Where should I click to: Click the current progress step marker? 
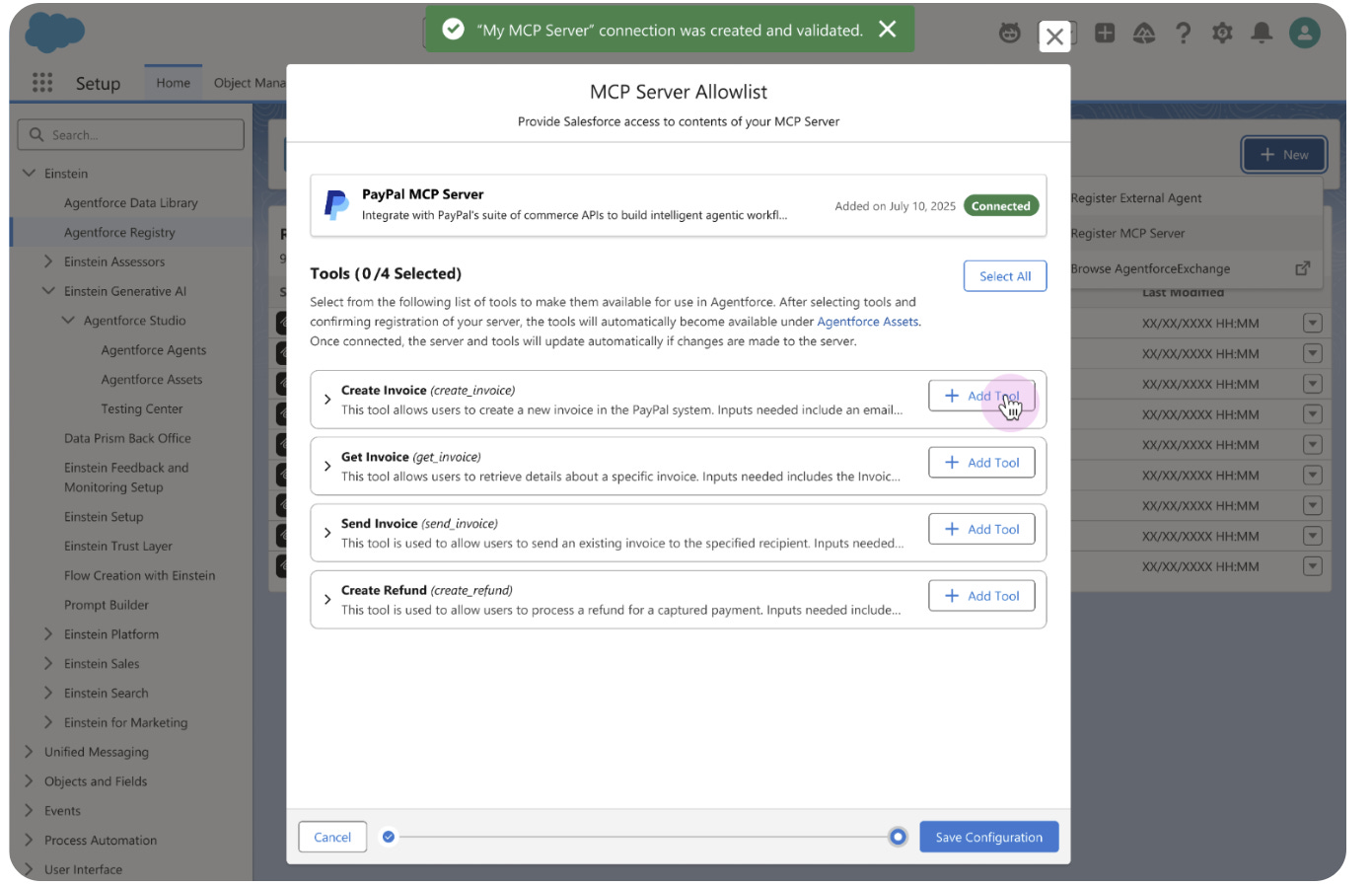pyautogui.click(x=898, y=837)
